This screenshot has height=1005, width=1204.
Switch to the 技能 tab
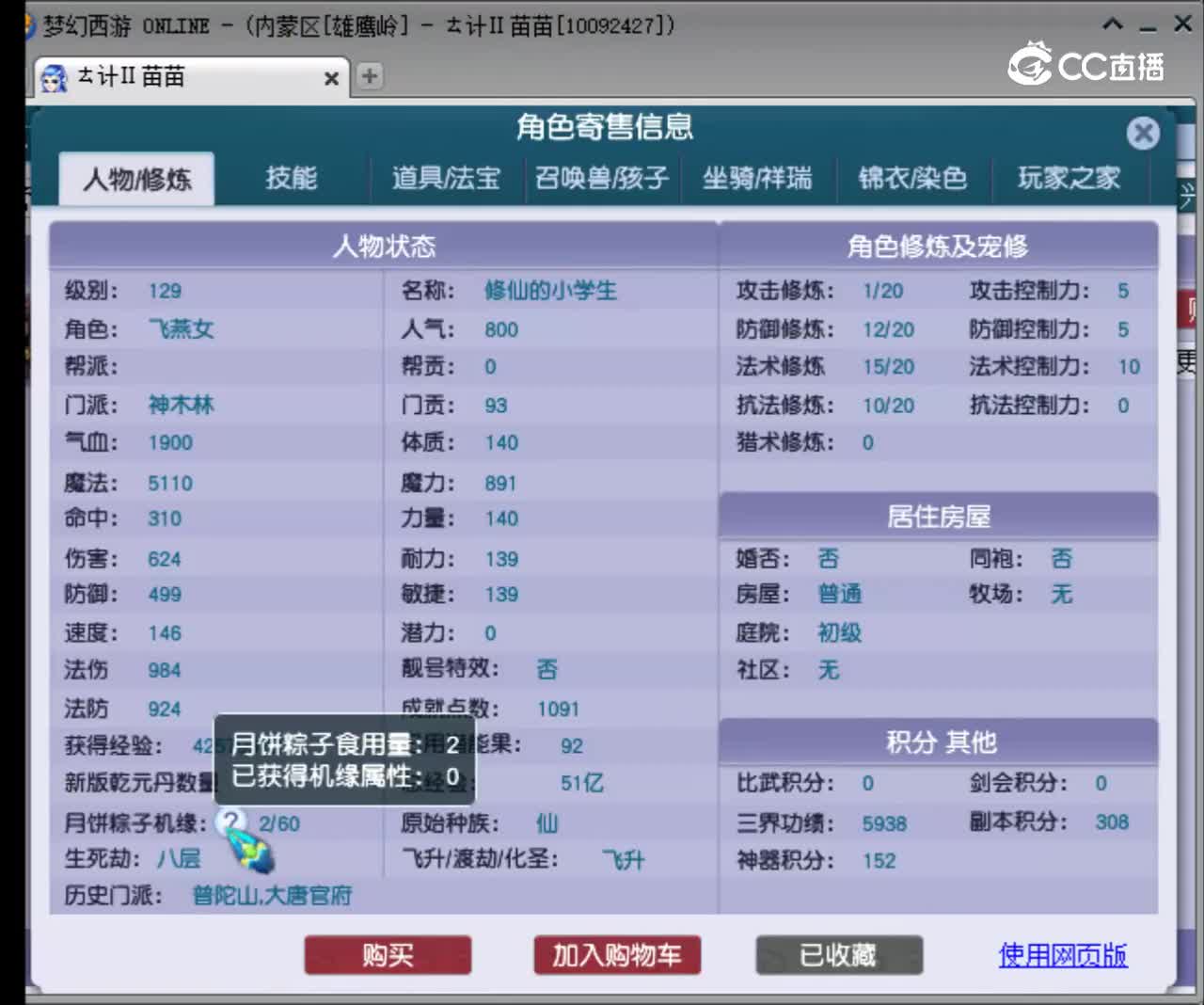point(291,178)
